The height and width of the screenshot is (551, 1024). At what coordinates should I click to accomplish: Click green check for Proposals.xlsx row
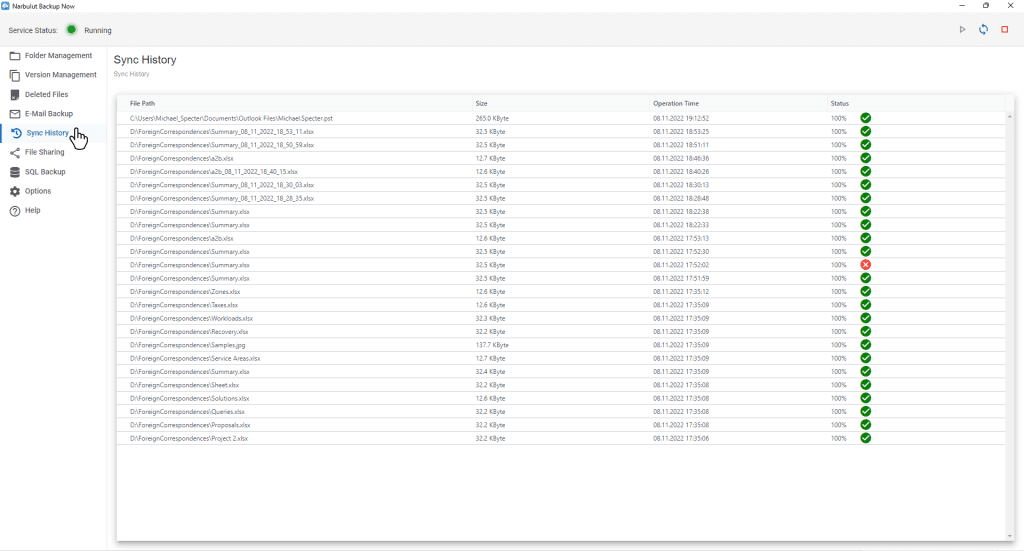pyautogui.click(x=865, y=425)
